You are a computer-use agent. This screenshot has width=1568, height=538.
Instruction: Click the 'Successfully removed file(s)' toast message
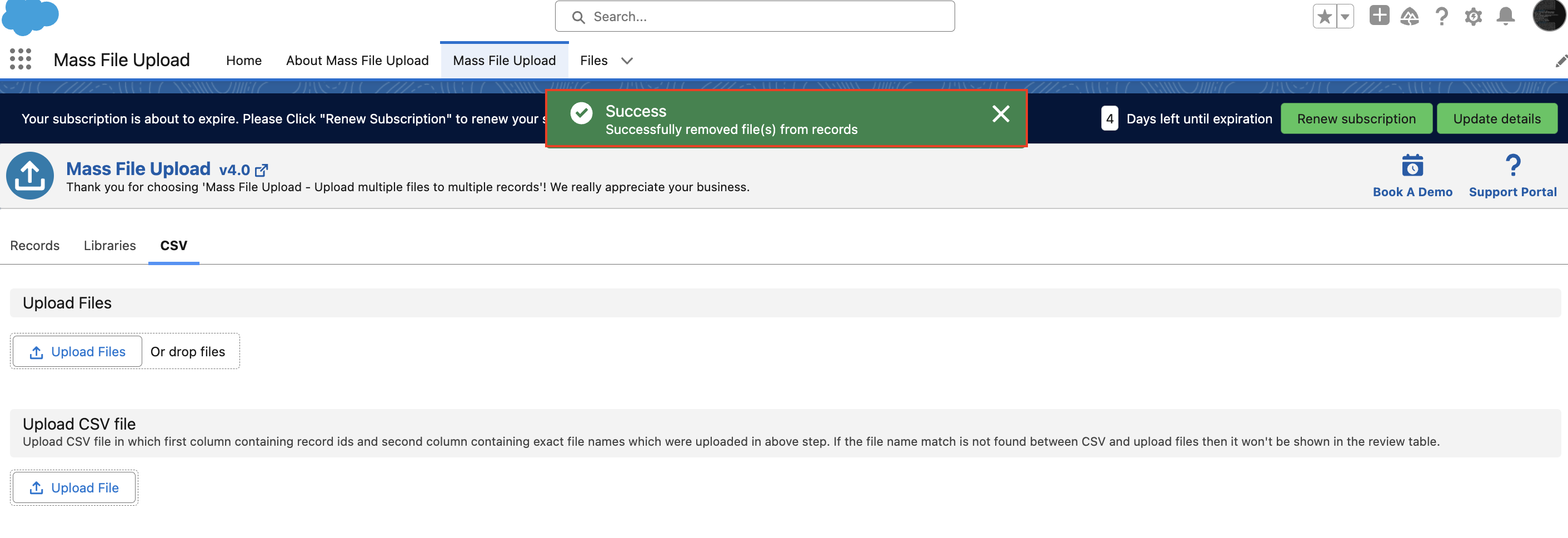pos(731,129)
